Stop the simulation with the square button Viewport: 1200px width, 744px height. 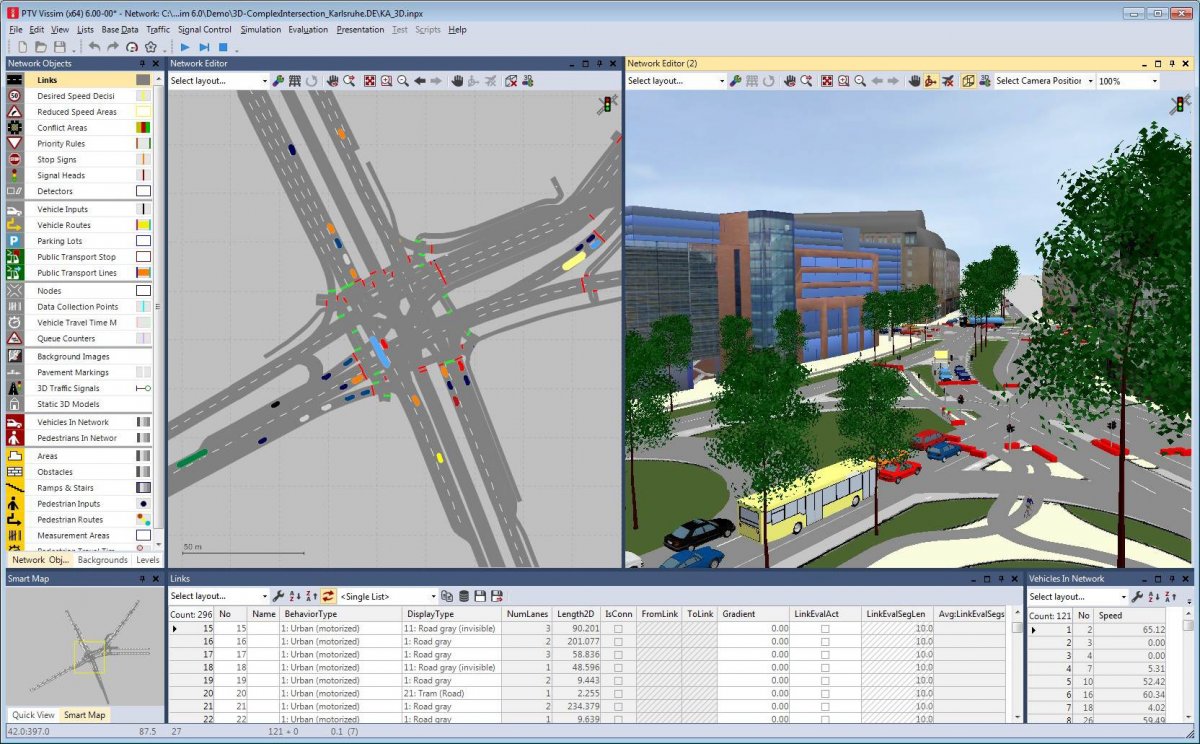pyautogui.click(x=223, y=47)
